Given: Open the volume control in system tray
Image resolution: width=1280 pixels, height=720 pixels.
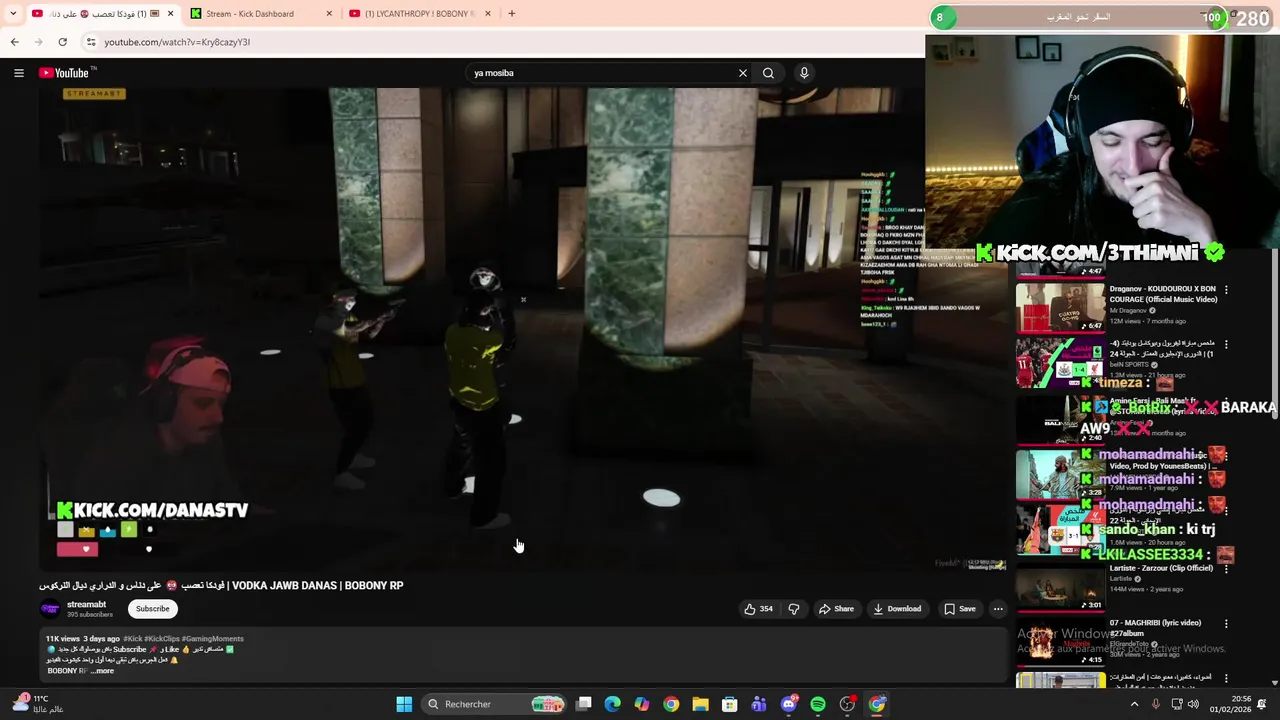Looking at the screenshot, I should [1193, 704].
